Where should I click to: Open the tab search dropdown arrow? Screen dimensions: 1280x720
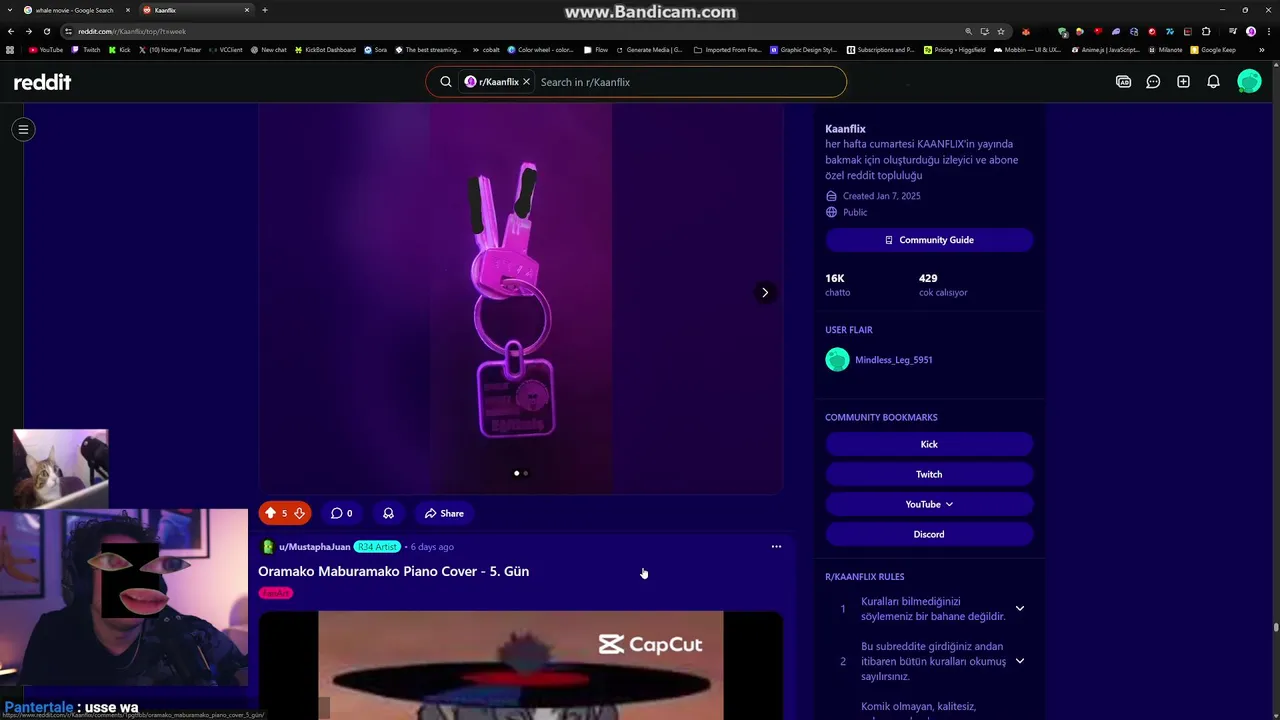[x=10, y=10]
